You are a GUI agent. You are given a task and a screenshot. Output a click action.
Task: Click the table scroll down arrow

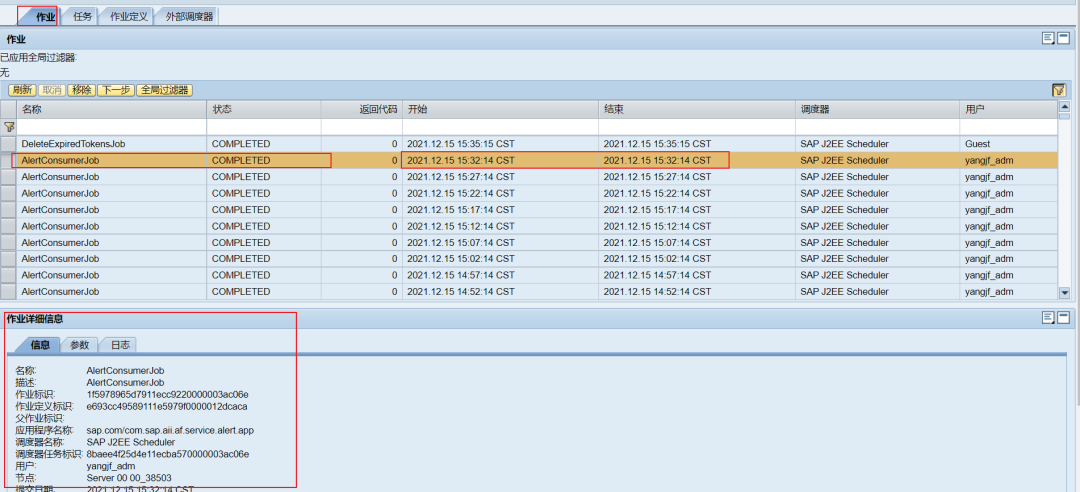[1064, 293]
